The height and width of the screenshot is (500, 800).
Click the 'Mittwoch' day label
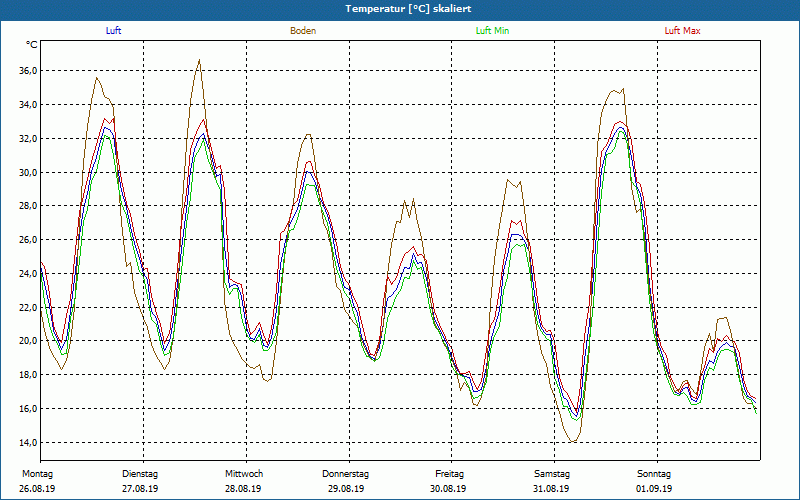coord(244,474)
